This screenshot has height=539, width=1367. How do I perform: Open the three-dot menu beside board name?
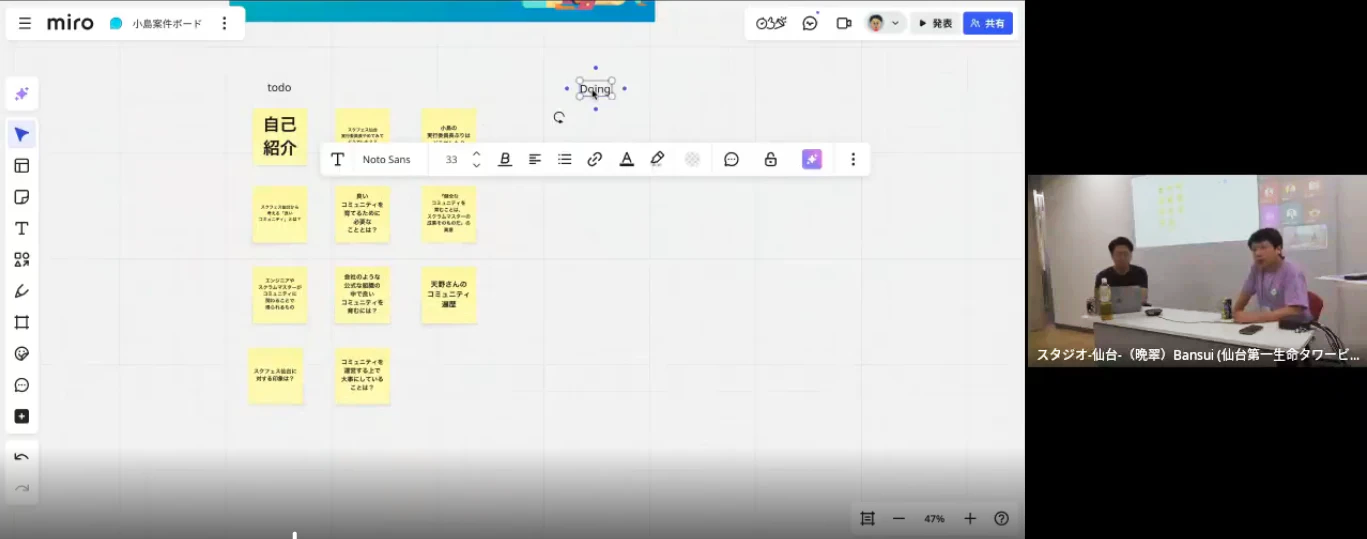point(224,23)
